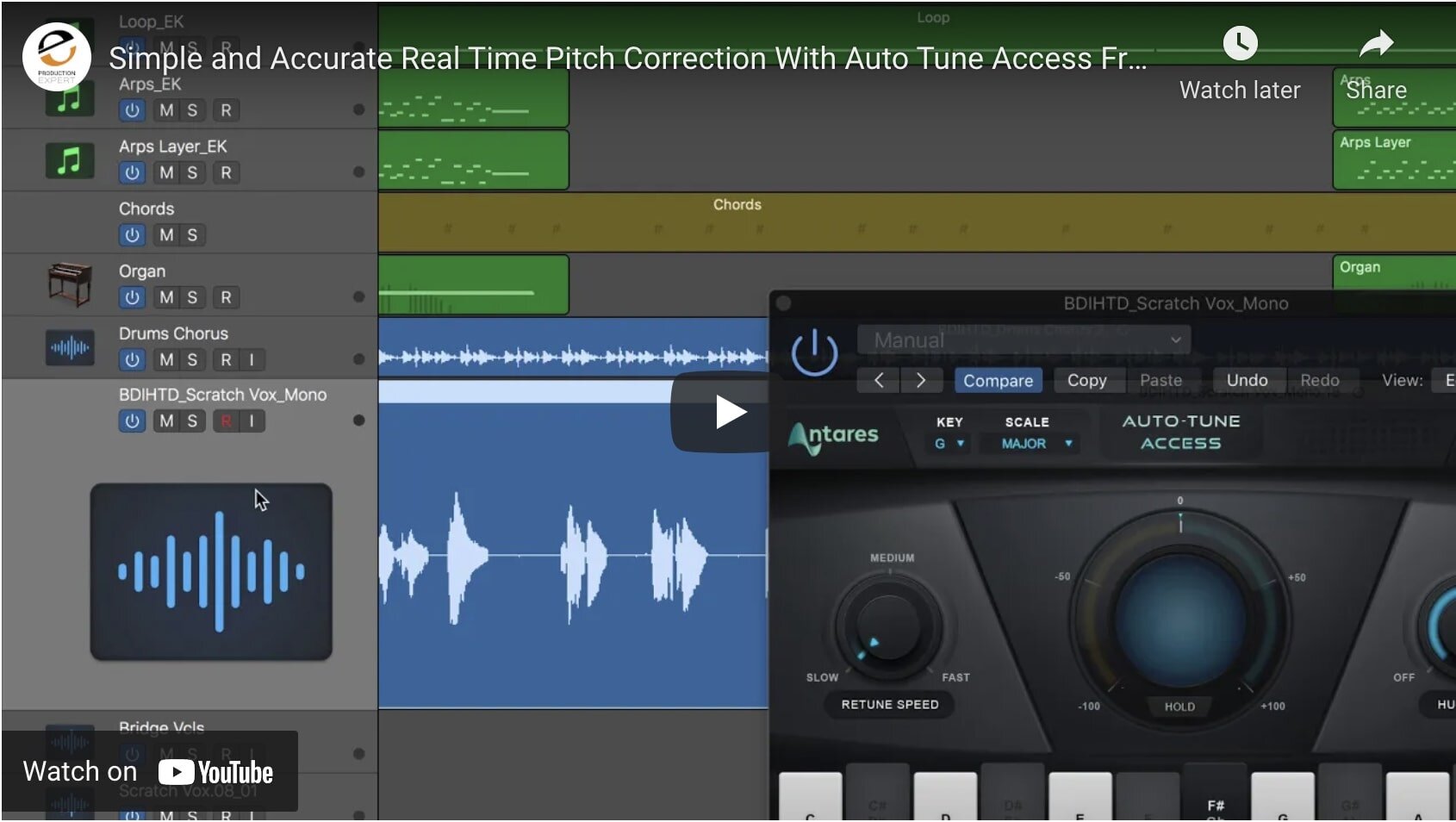Open the Production Expert channel logo
Image resolution: width=1456 pixels, height=822 pixels.
coord(57,57)
